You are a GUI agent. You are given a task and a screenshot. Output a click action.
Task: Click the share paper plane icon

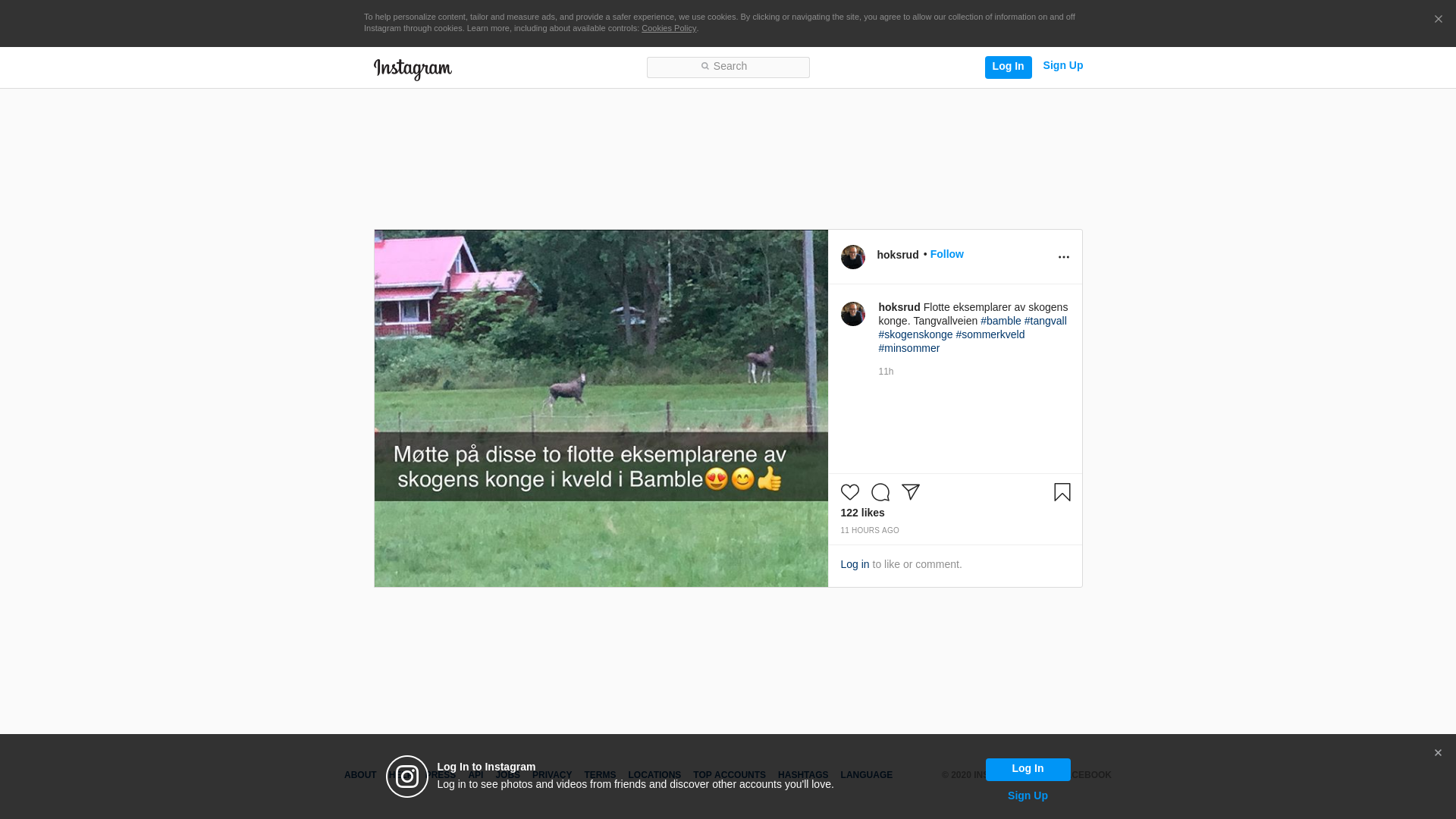[910, 492]
